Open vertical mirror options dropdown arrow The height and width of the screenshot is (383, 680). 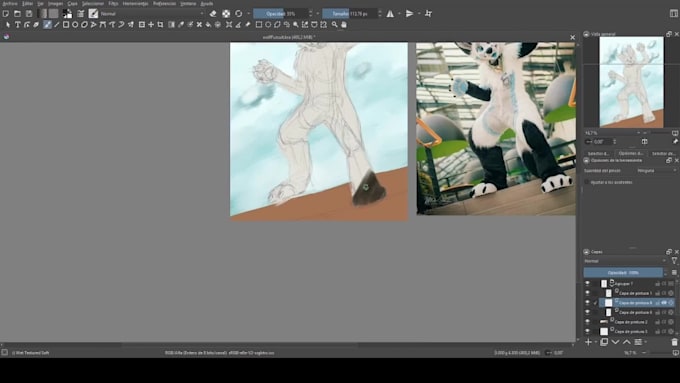pos(419,14)
